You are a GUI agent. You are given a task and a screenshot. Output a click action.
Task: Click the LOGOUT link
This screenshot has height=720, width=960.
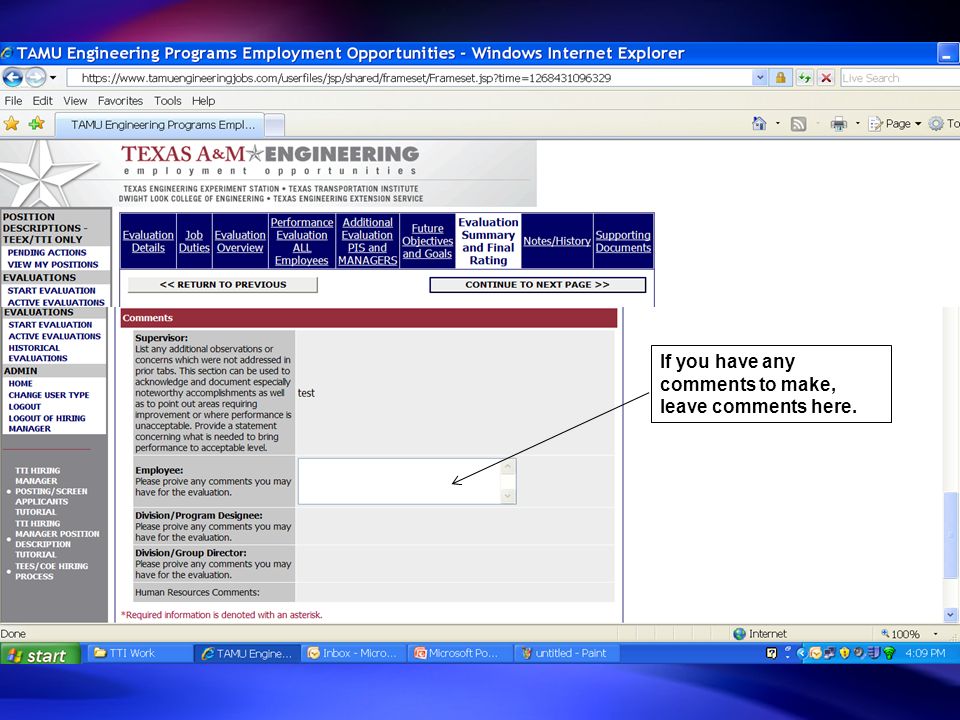(x=24, y=407)
